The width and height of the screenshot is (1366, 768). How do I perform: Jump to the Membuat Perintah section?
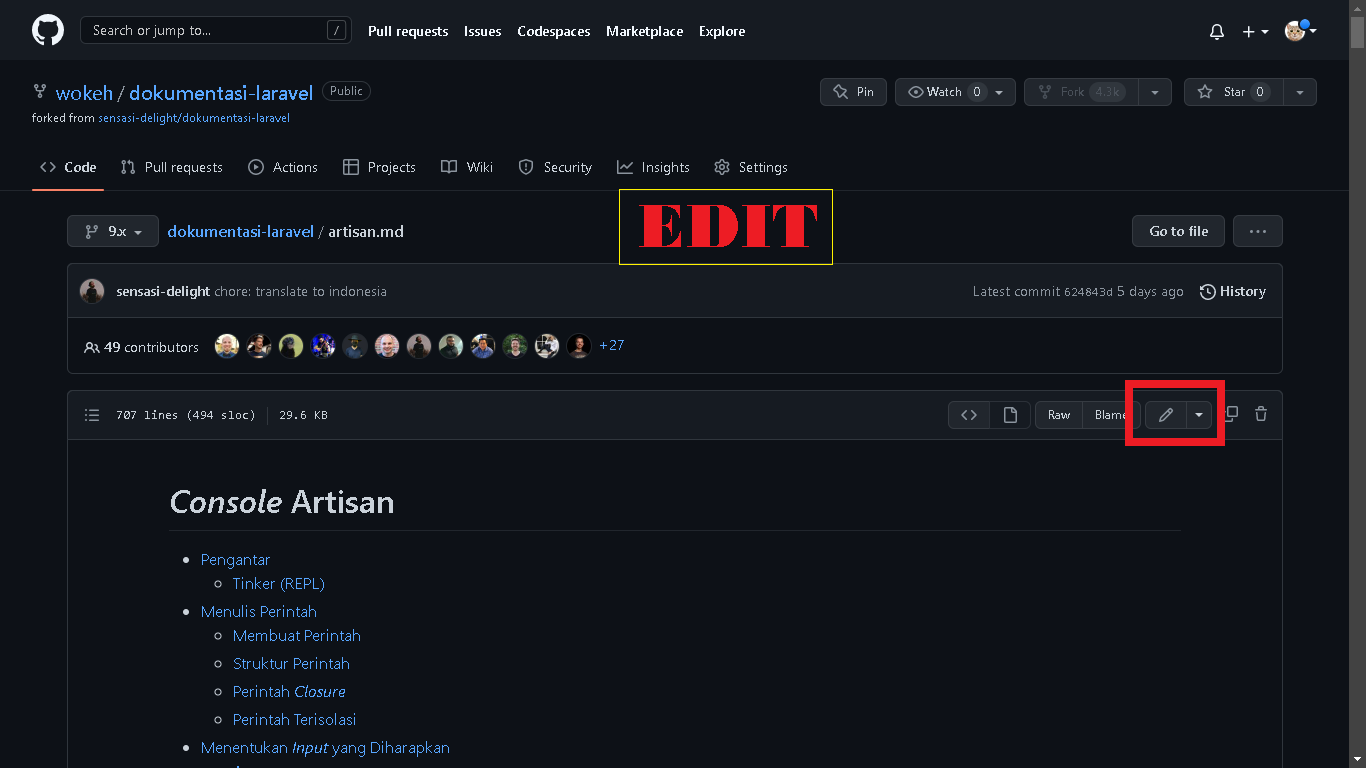297,635
